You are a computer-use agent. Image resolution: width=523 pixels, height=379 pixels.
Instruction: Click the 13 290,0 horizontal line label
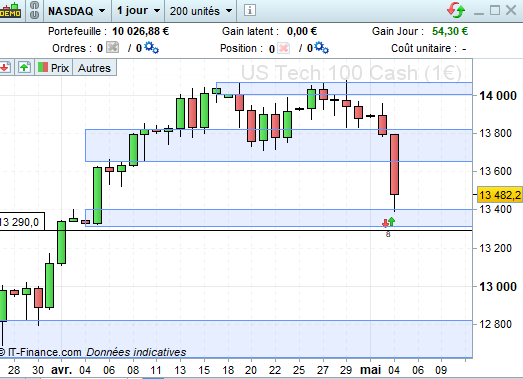coord(22,222)
